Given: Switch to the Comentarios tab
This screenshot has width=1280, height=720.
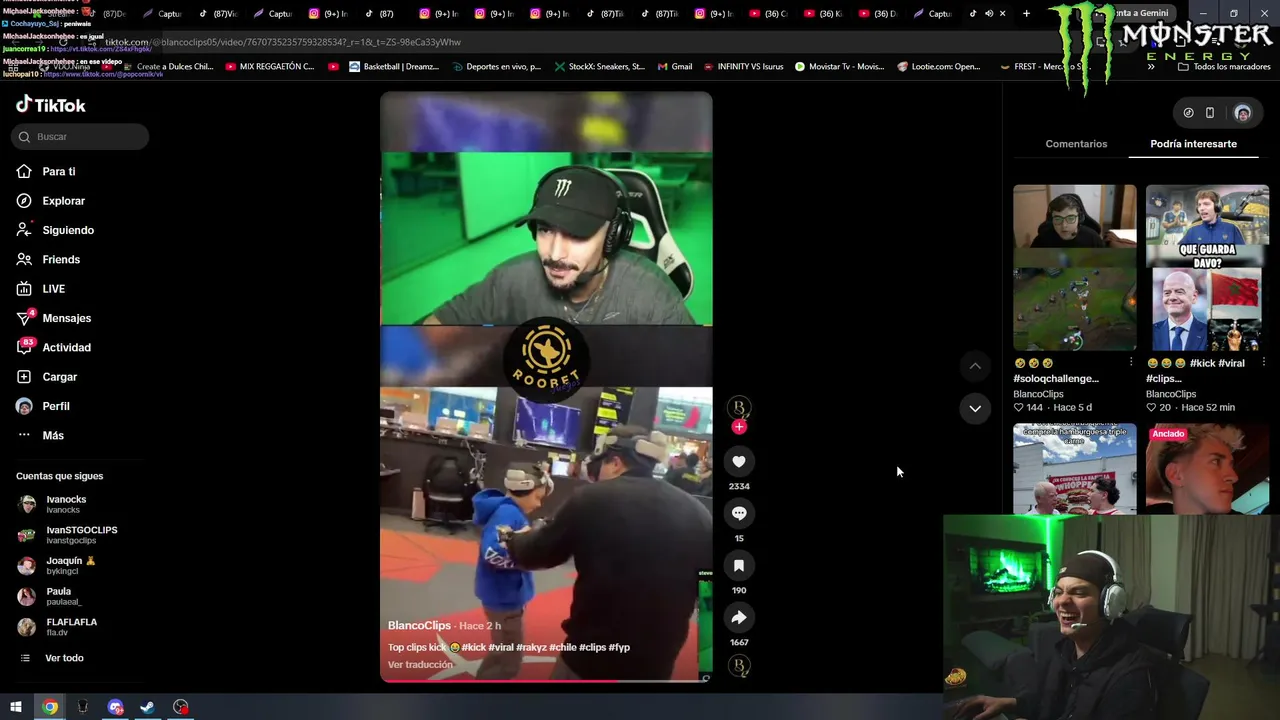Looking at the screenshot, I should (x=1076, y=144).
